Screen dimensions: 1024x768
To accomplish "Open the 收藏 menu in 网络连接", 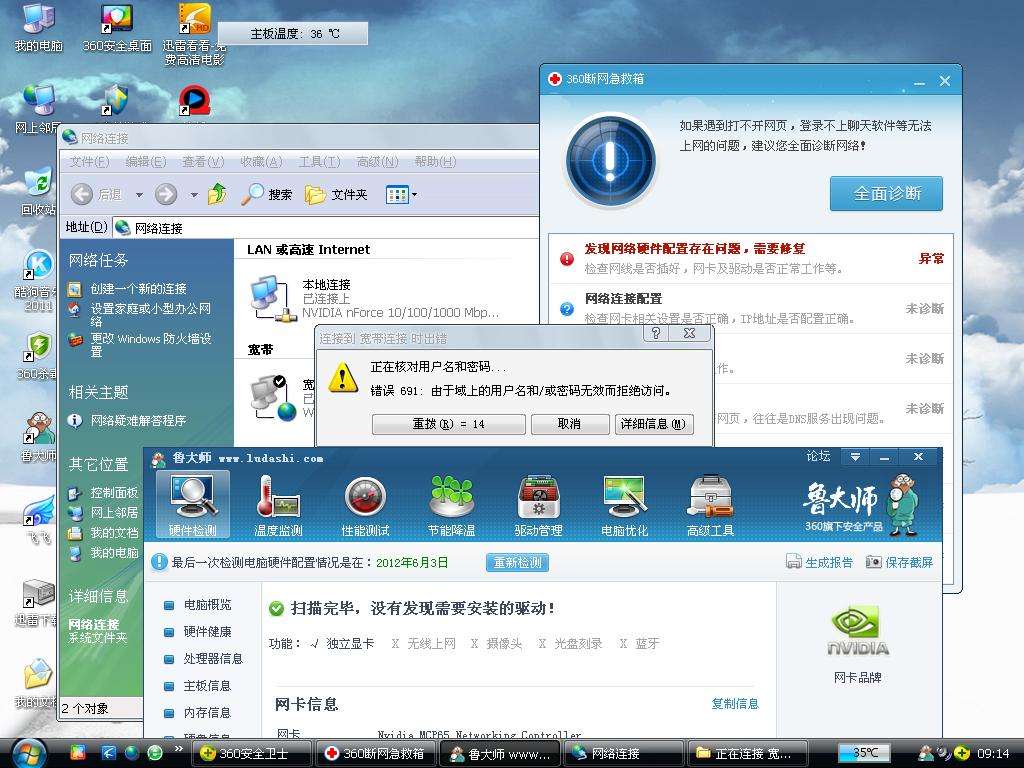I will pyautogui.click(x=260, y=161).
